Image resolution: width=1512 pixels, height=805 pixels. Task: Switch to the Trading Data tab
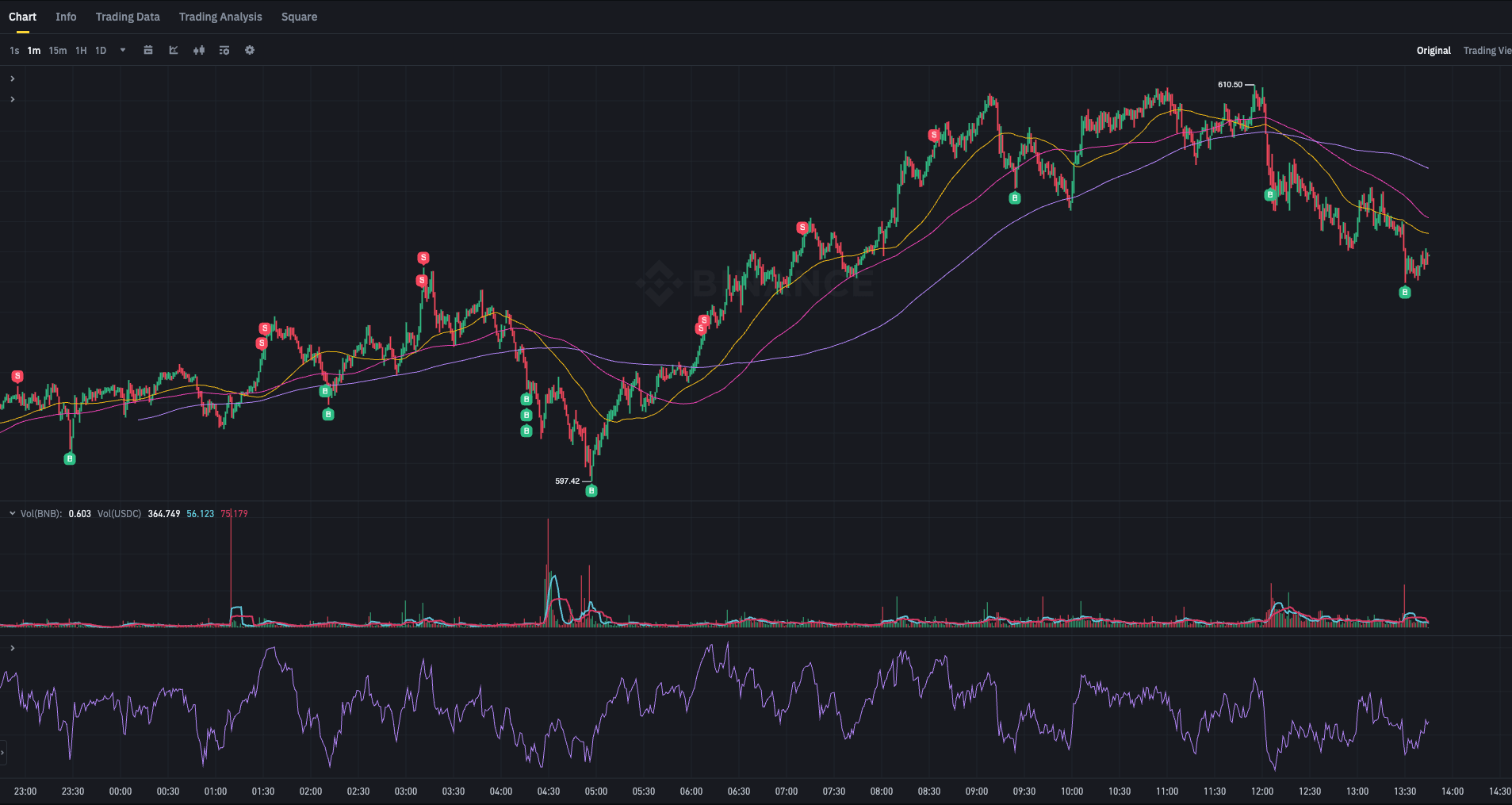tap(128, 17)
